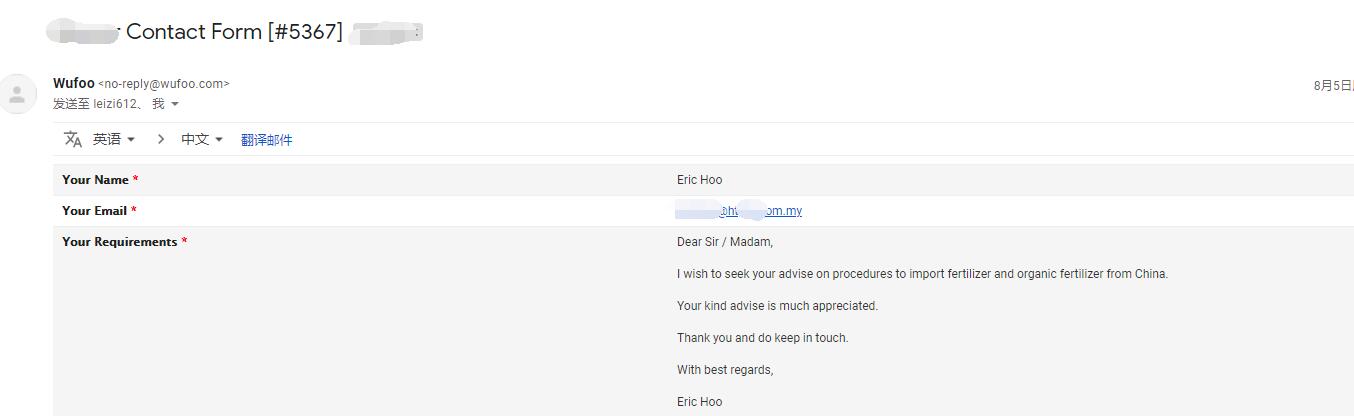The height and width of the screenshot is (416, 1354).
Task: Click the Eric Hoo name value
Action: point(699,180)
